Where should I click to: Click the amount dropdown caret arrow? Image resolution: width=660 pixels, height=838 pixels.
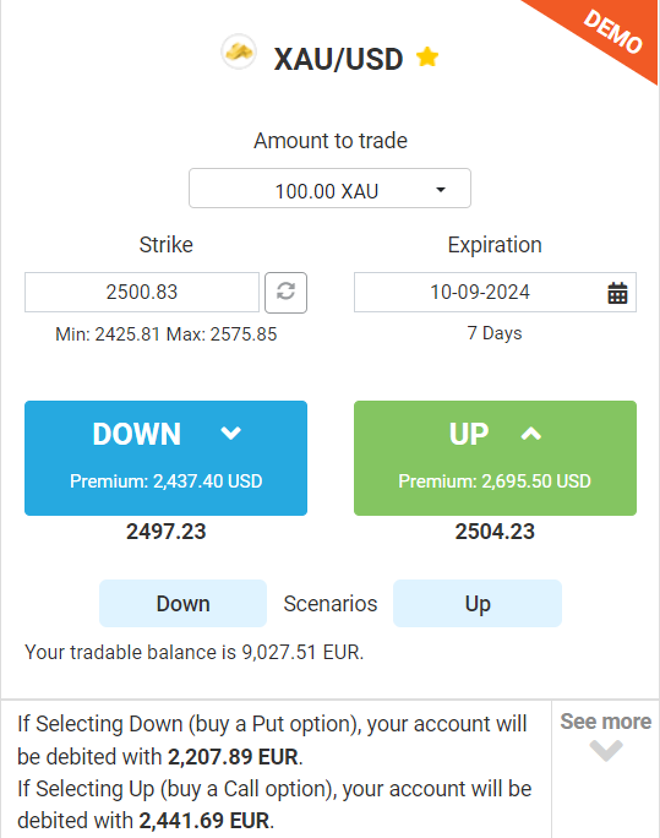(x=441, y=190)
